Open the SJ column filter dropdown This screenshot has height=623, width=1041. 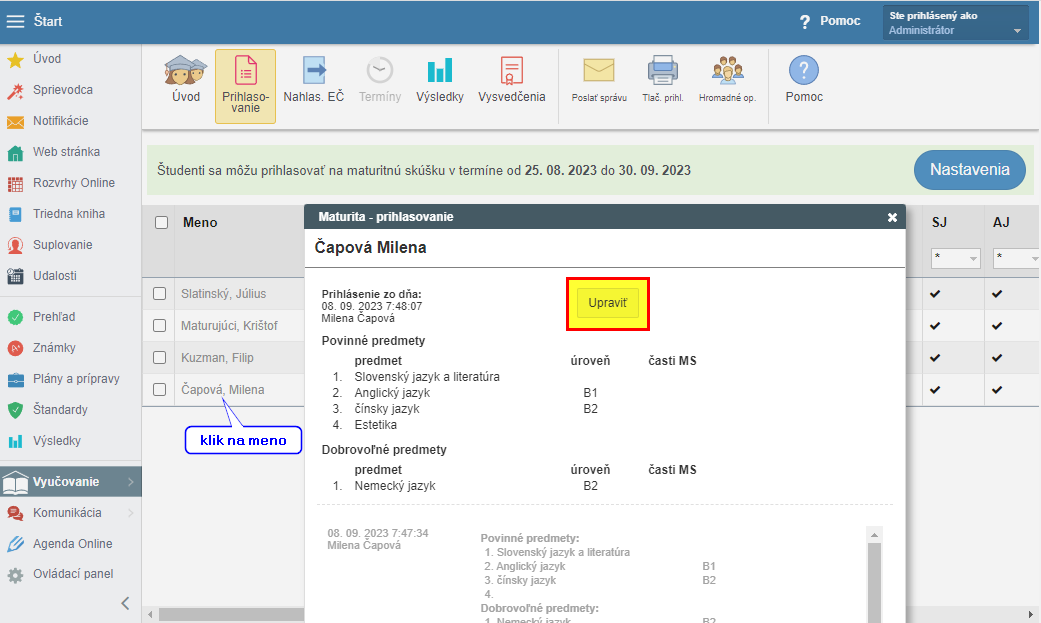[x=955, y=258]
